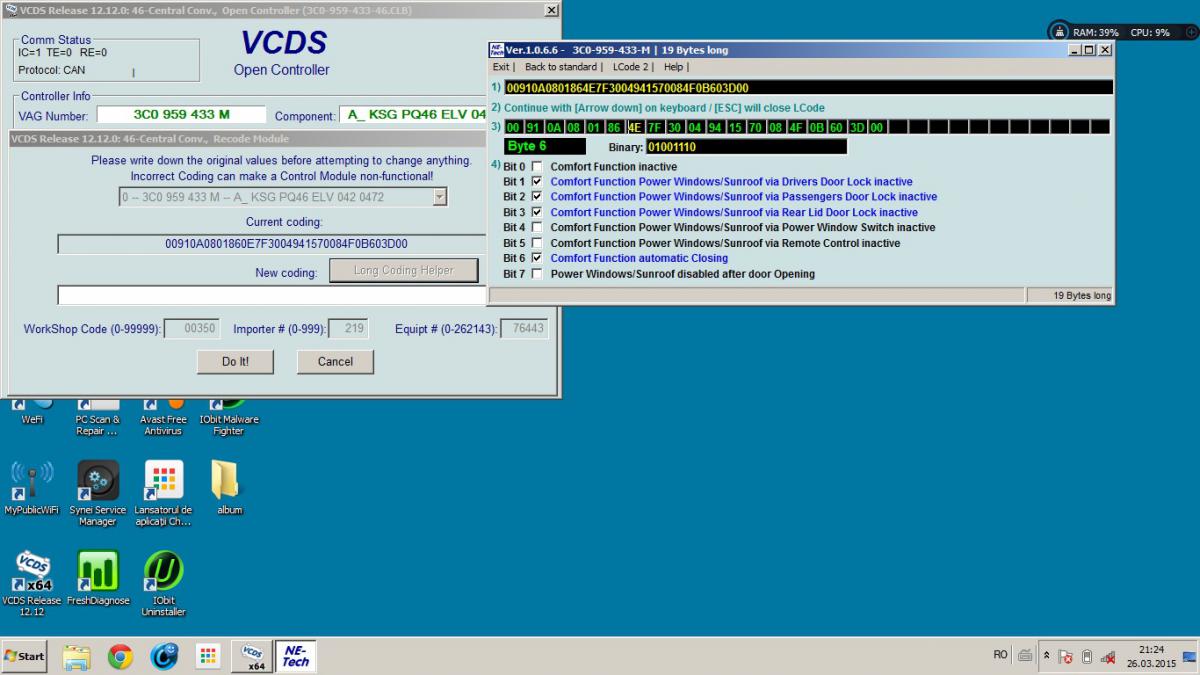The width and height of the screenshot is (1200, 675).
Task: Launch FreshDiagnose desktop shortcut
Action: [98, 578]
